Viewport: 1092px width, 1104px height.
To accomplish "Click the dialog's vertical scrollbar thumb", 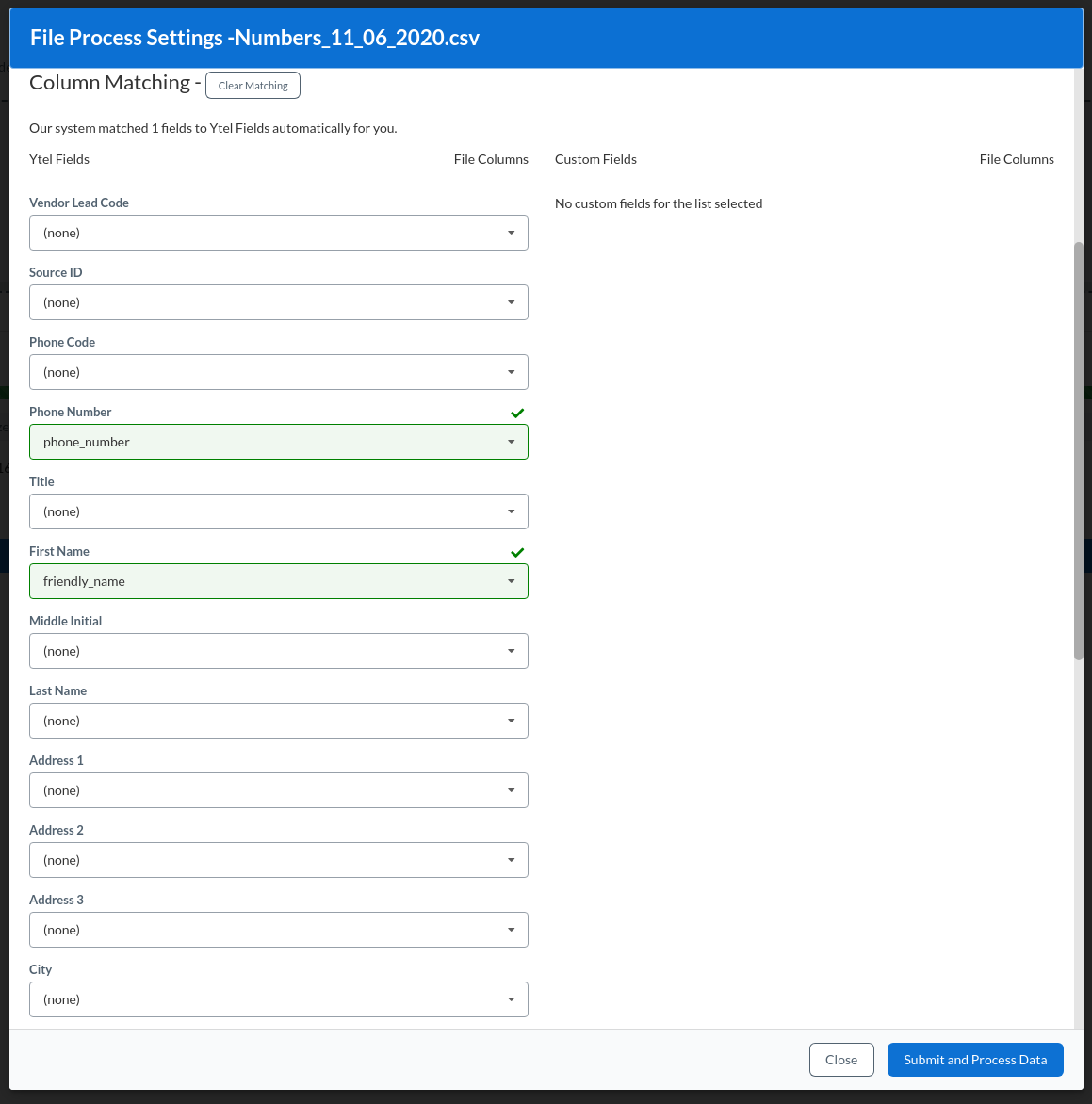I will pos(1078,450).
